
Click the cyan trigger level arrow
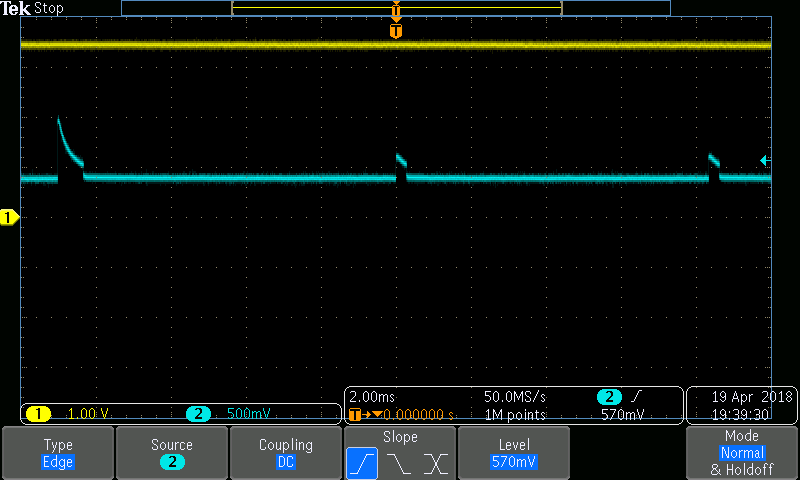pos(765,160)
